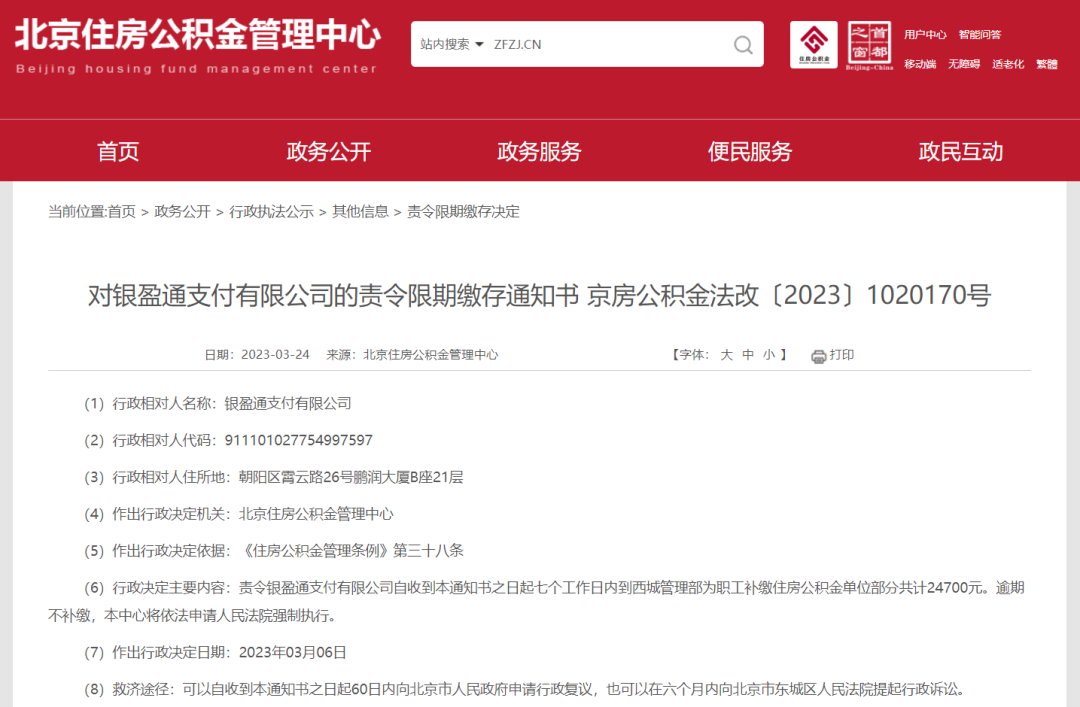The height and width of the screenshot is (707, 1080).
Task: Open 便民服务 nav menu
Action: click(x=750, y=152)
